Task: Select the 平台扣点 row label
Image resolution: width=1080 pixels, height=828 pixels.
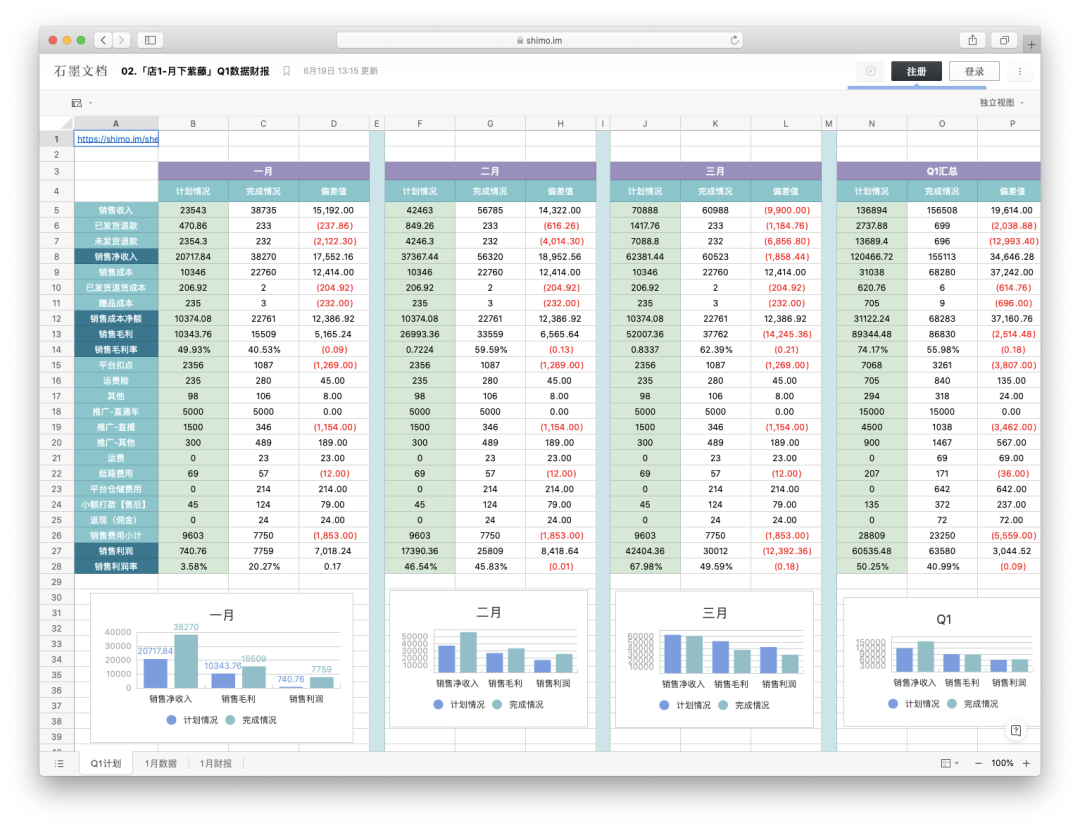Action: (x=116, y=365)
